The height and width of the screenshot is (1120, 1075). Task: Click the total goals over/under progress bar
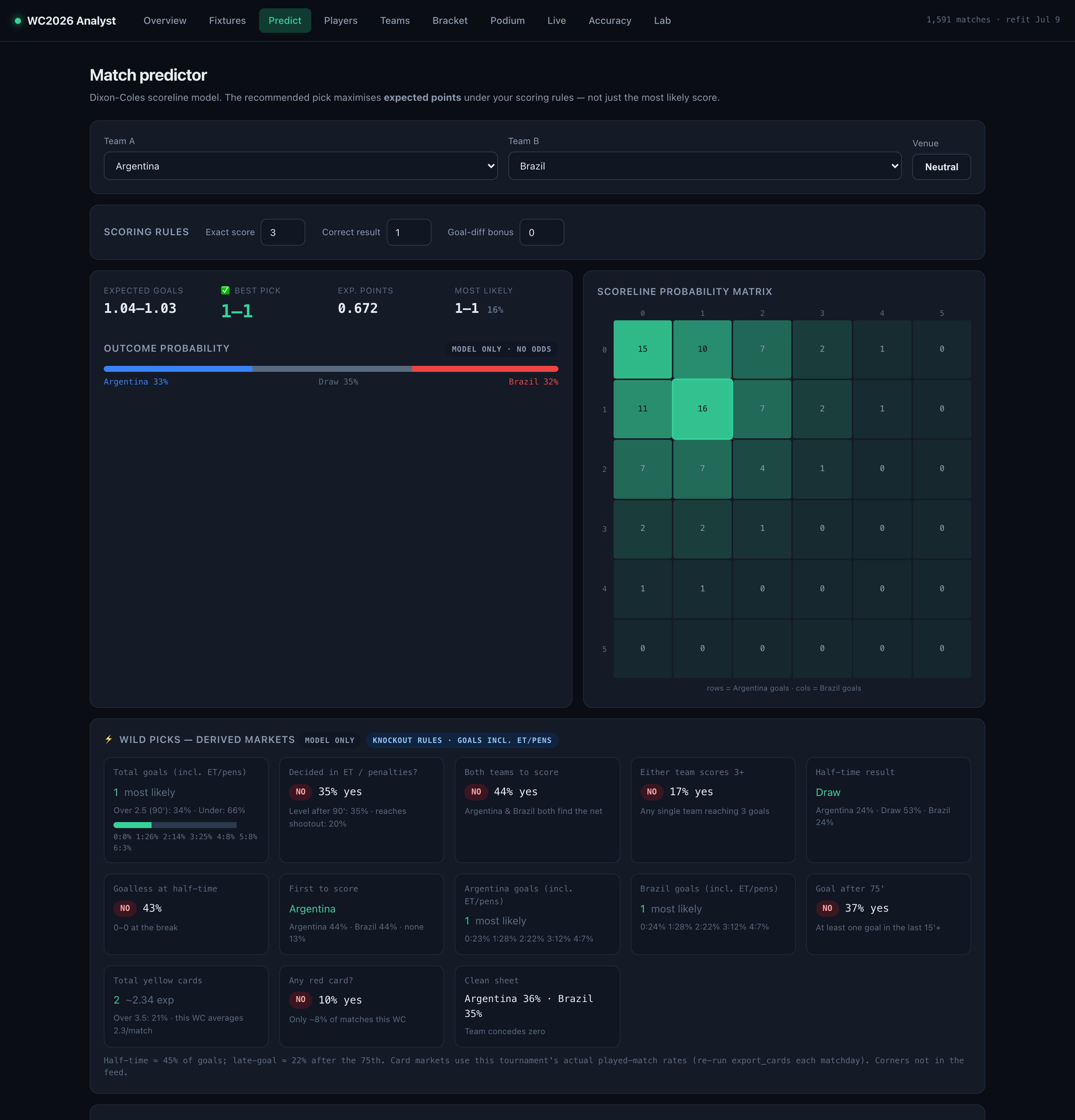175,825
